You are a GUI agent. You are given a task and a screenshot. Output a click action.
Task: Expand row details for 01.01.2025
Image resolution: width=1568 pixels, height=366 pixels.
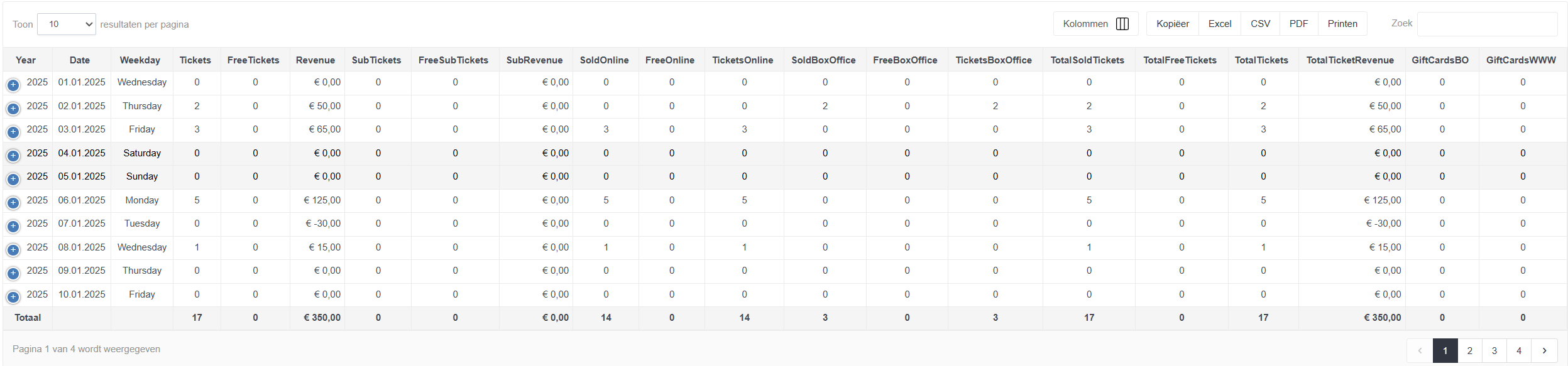click(13, 85)
